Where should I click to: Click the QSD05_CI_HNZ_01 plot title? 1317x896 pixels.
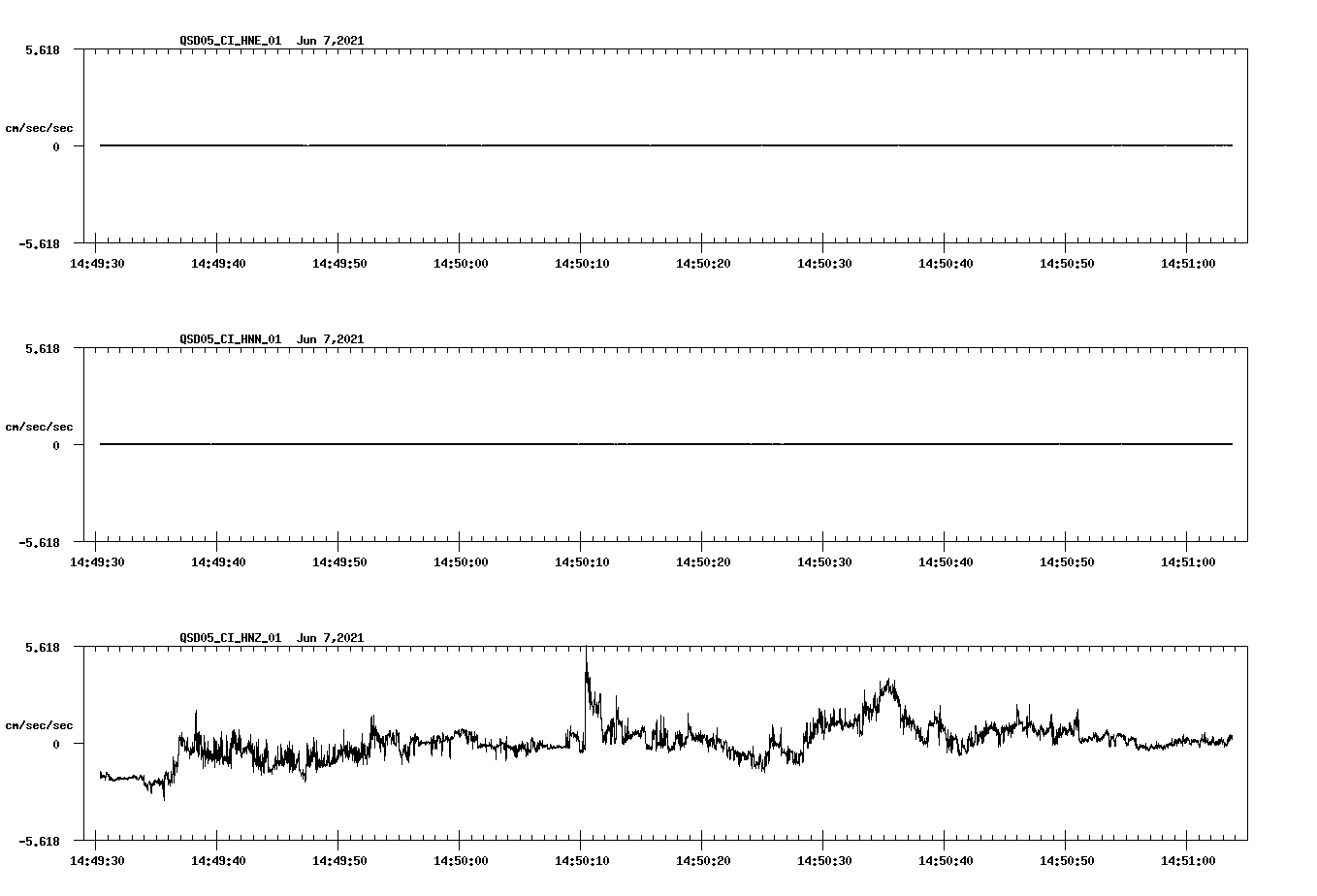(x=272, y=638)
